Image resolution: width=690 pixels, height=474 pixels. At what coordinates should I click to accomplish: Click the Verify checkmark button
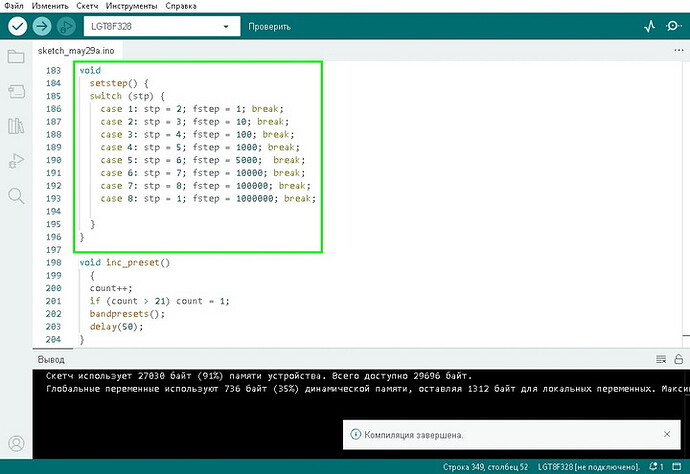pyautogui.click(x=18, y=26)
